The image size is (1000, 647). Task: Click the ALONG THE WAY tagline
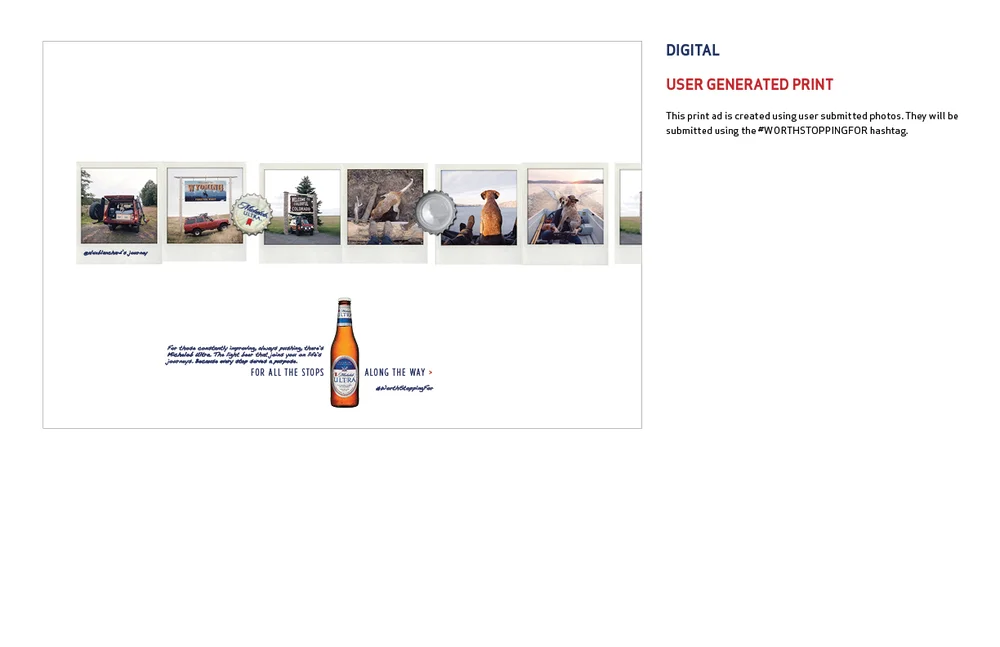point(395,372)
